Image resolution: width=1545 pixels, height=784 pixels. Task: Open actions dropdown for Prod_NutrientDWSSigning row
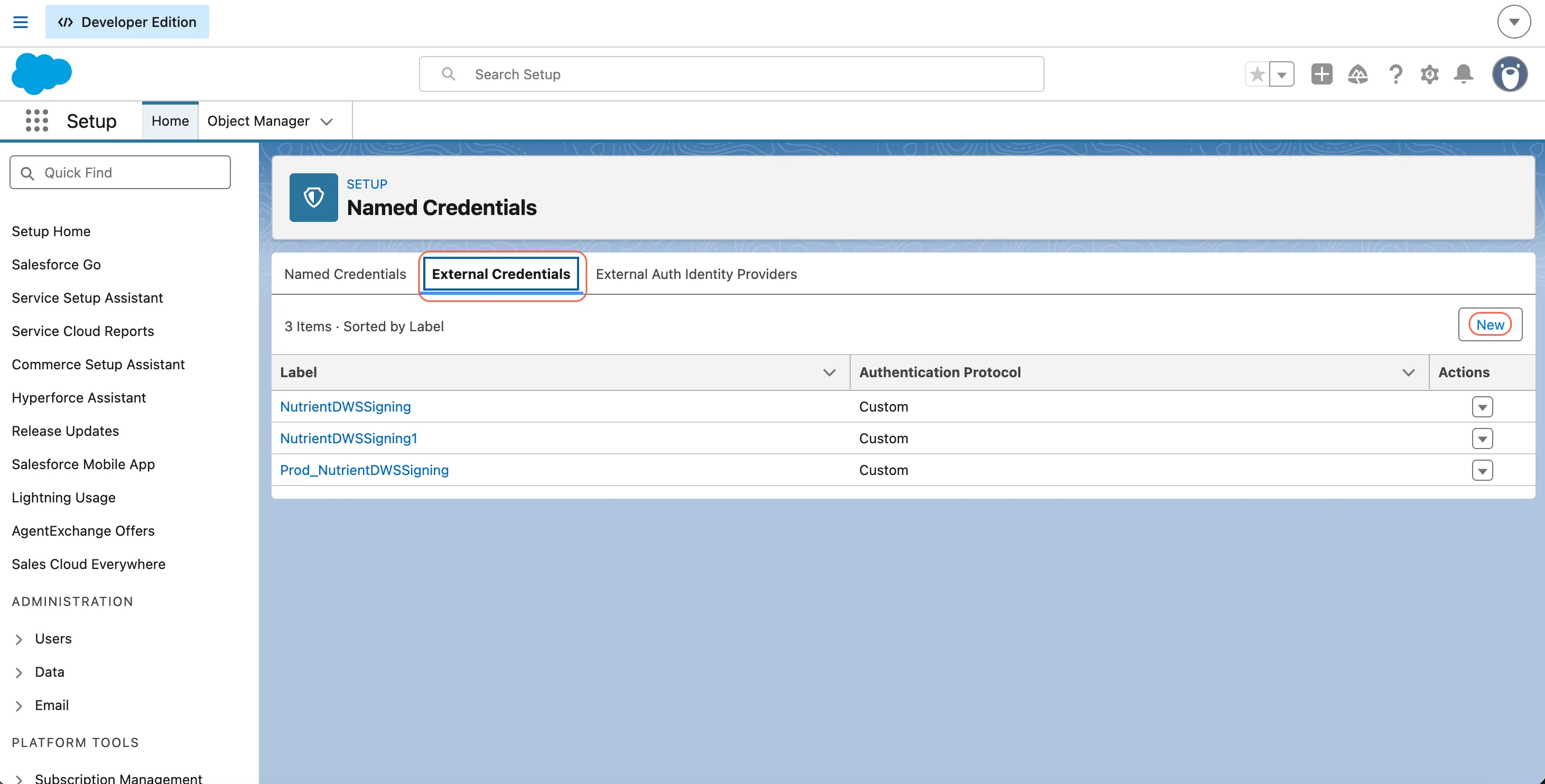tap(1482, 470)
